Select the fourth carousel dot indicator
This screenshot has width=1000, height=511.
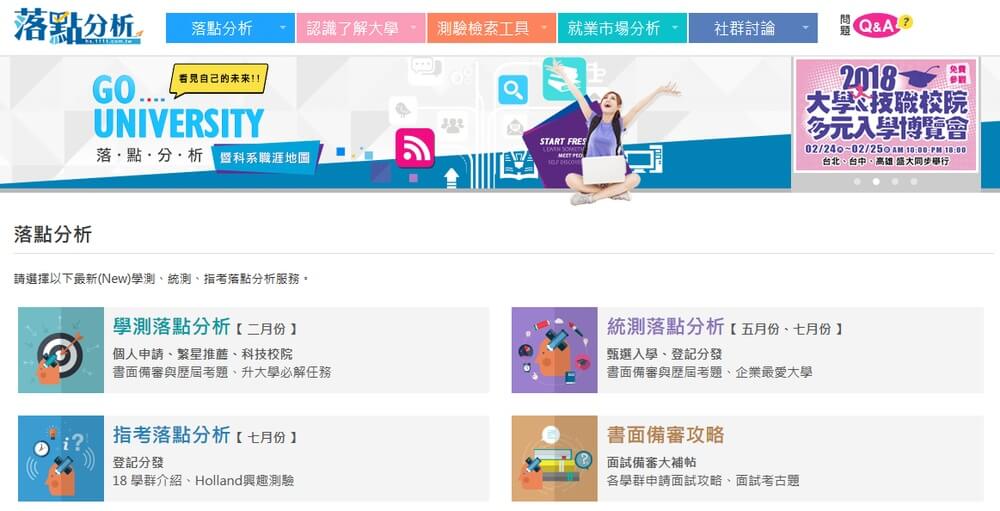(x=915, y=182)
